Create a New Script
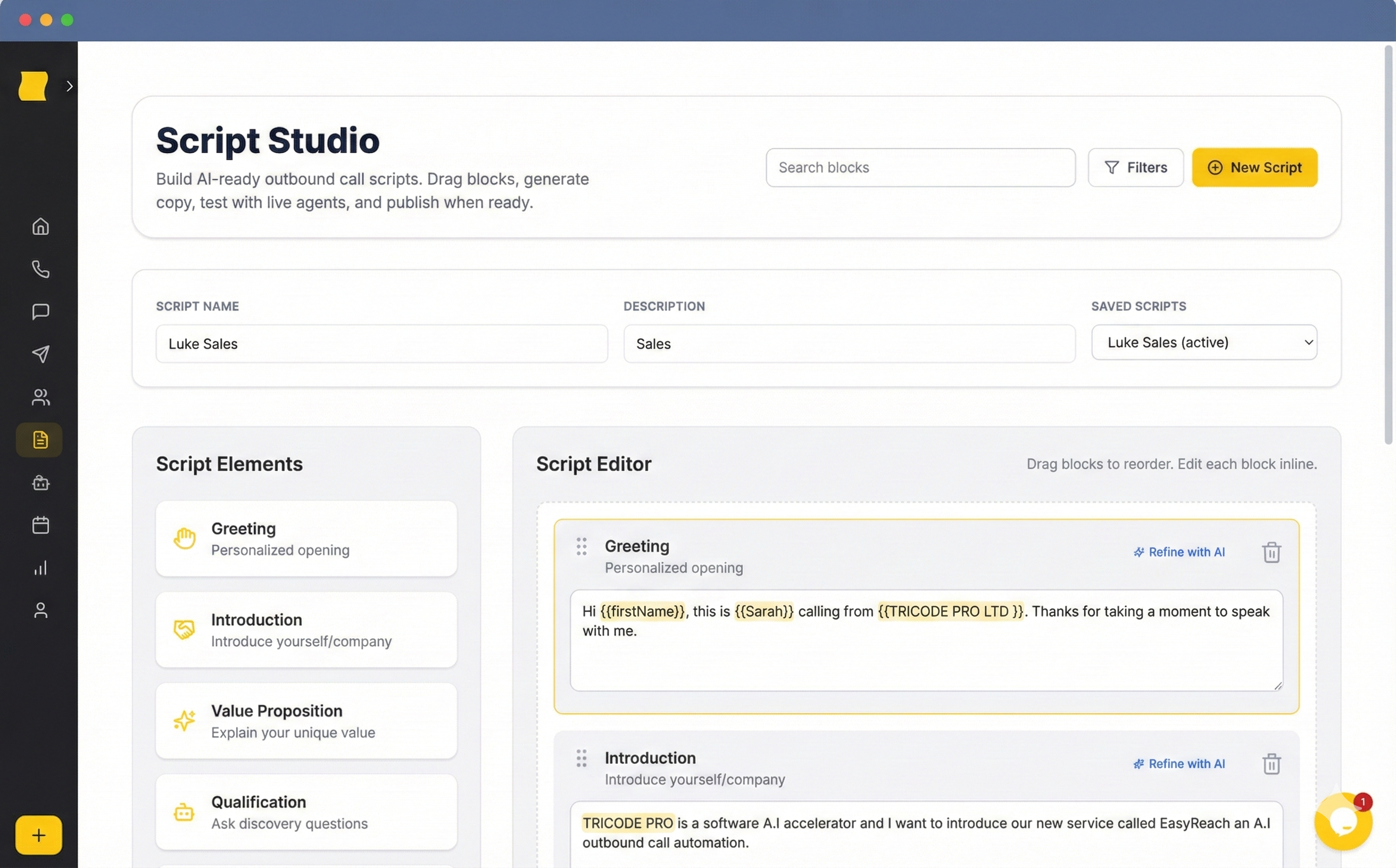 click(1254, 167)
